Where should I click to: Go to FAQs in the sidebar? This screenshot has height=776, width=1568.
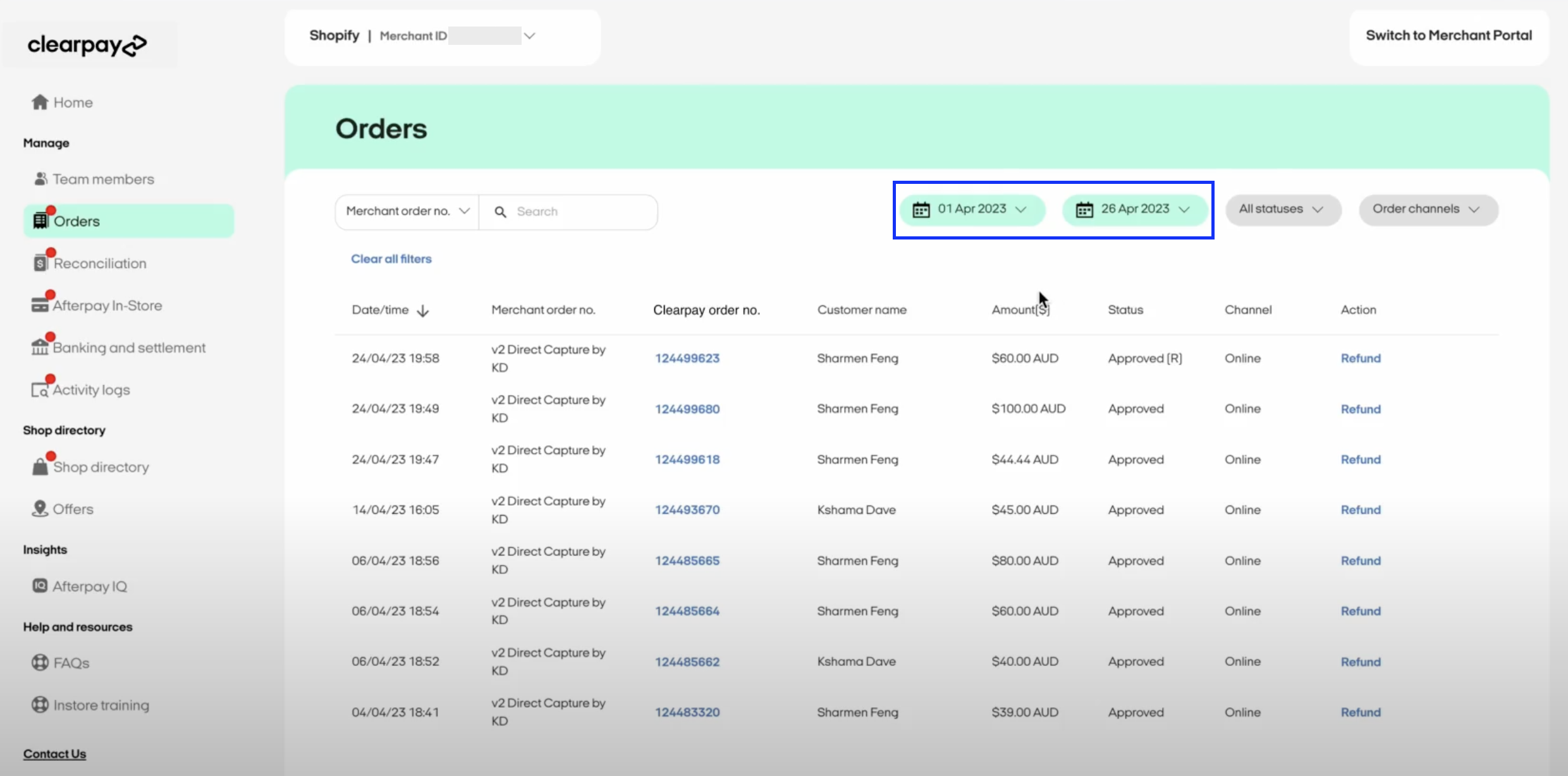[x=71, y=663]
